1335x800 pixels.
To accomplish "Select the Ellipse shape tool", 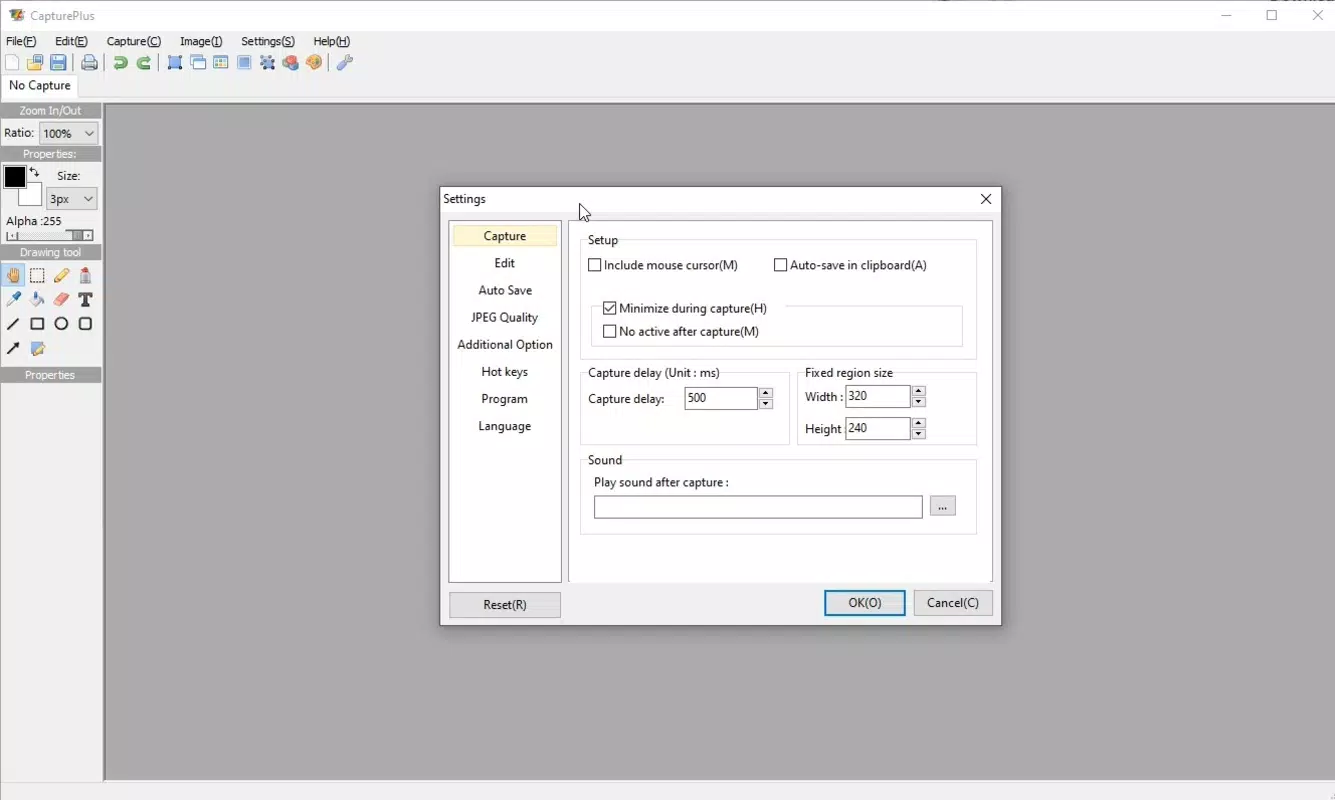I will tap(61, 324).
